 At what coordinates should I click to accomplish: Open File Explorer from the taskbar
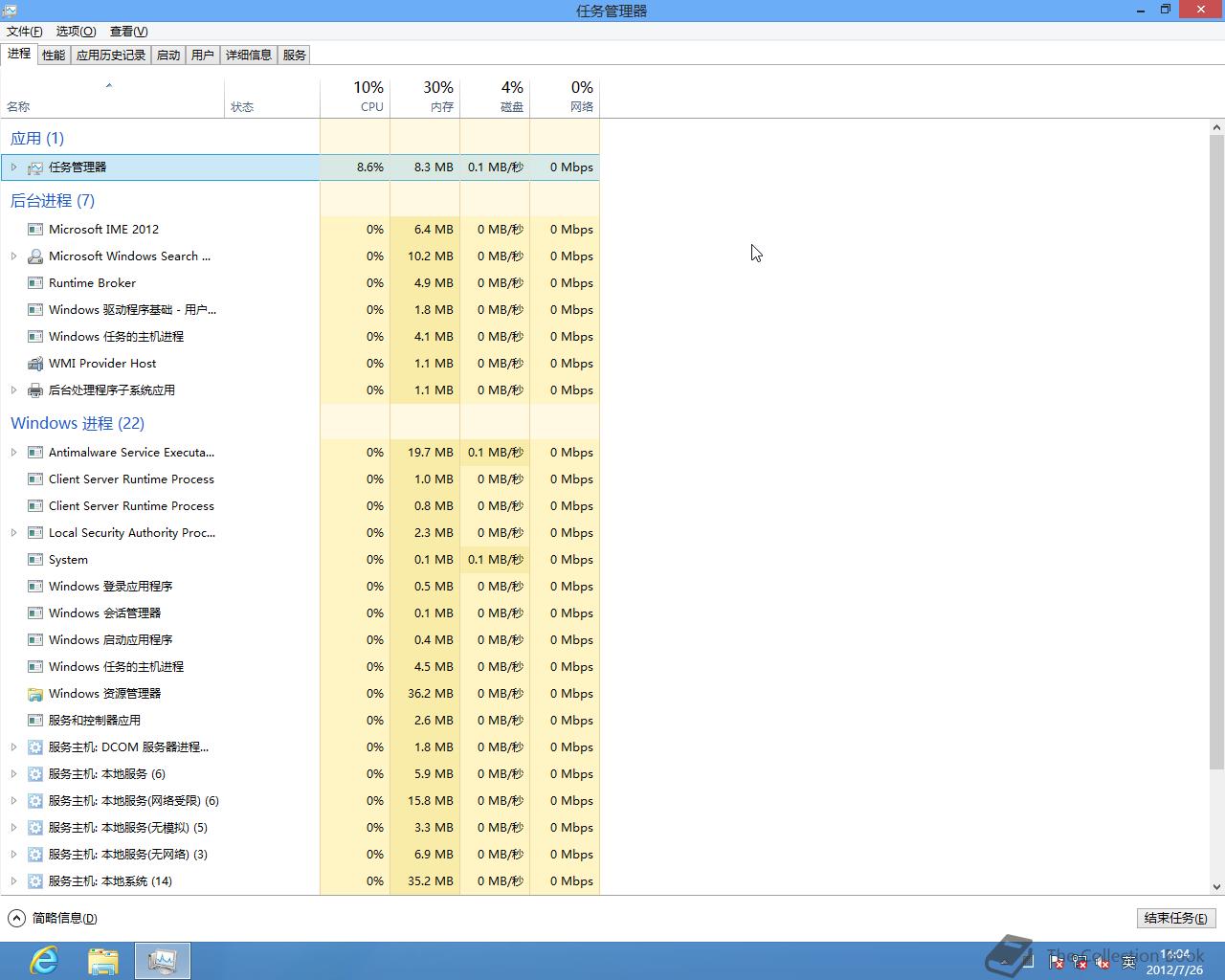pos(103,961)
